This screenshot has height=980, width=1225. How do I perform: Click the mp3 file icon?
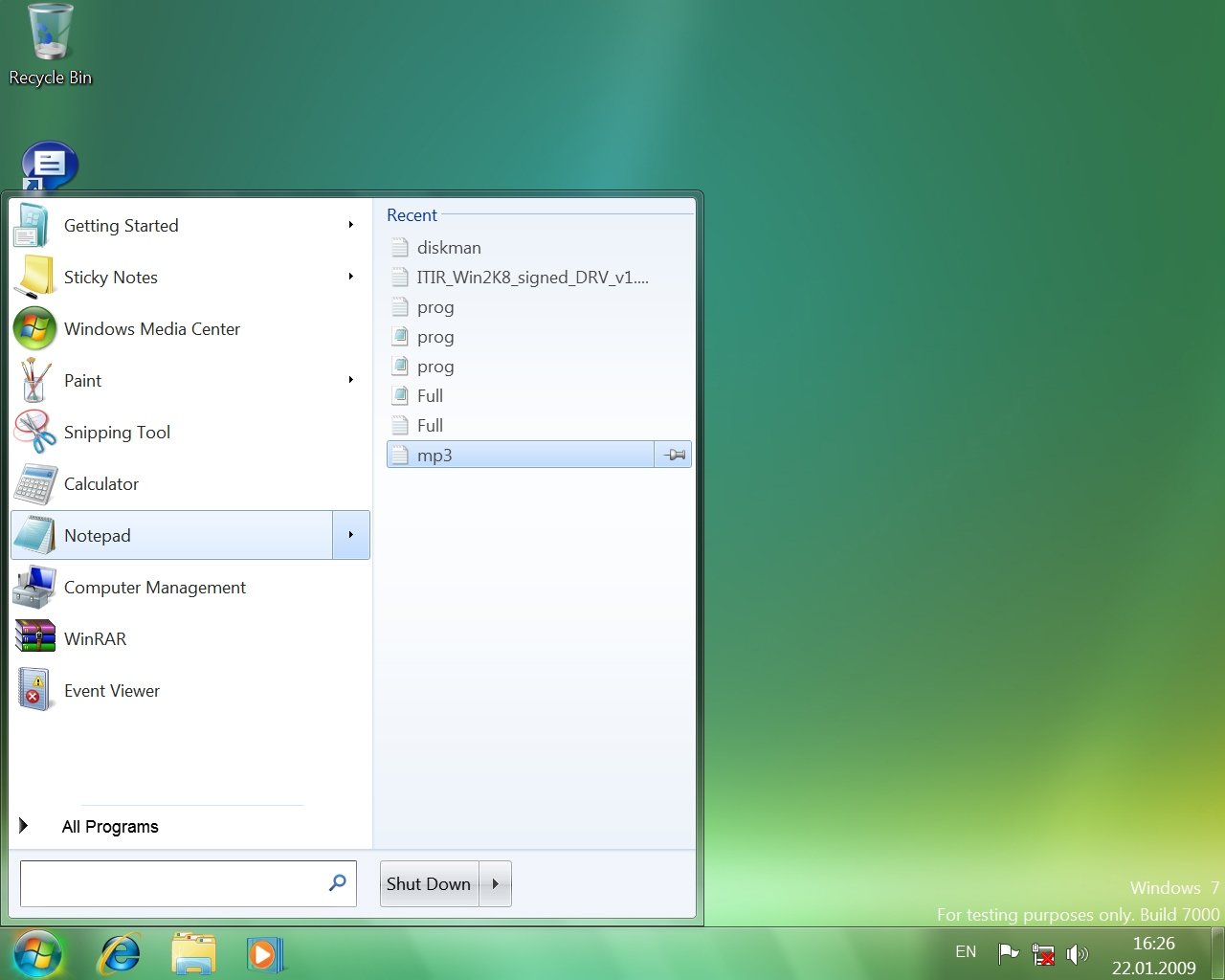pyautogui.click(x=400, y=456)
